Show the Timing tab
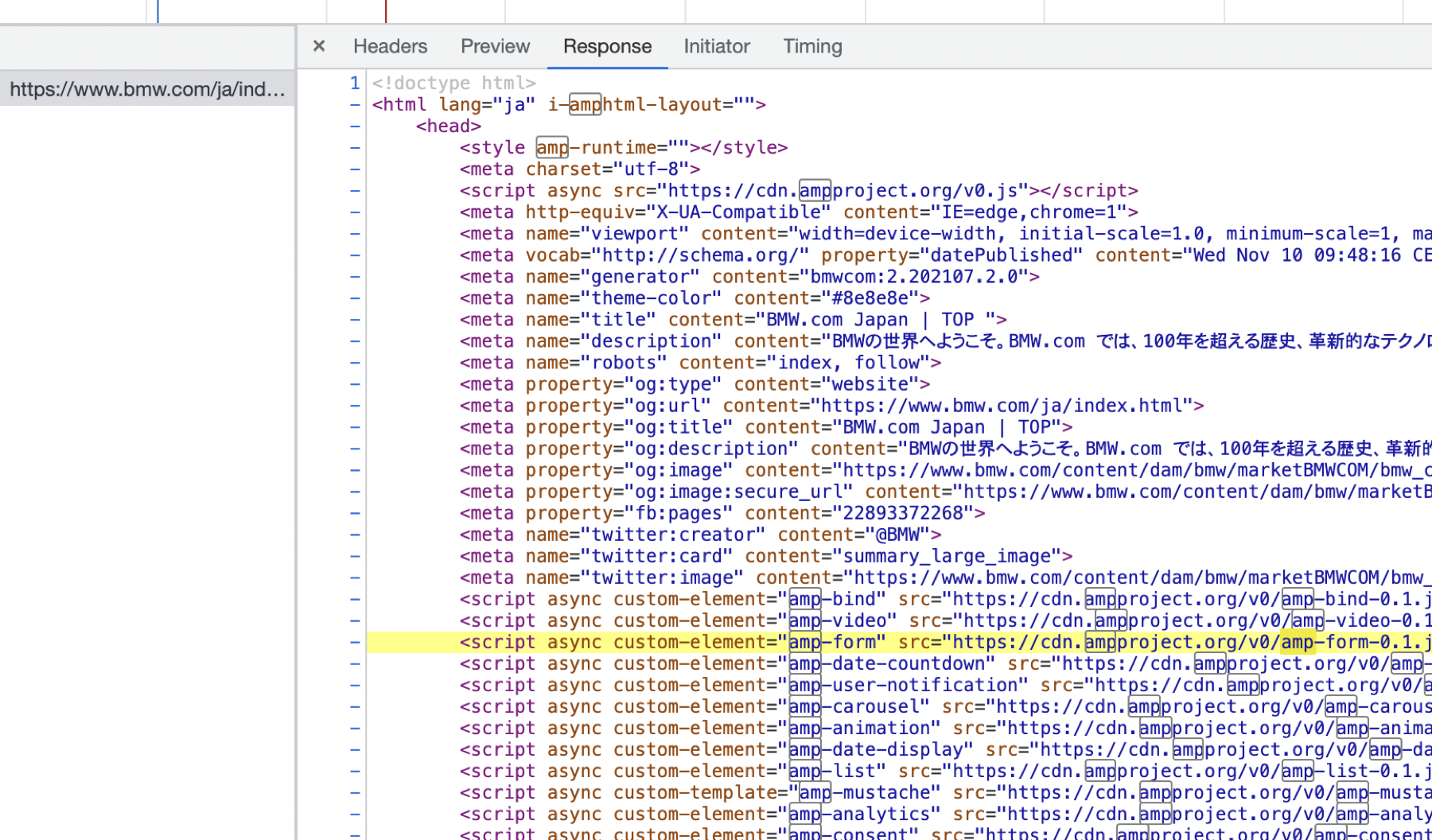 coord(812,46)
